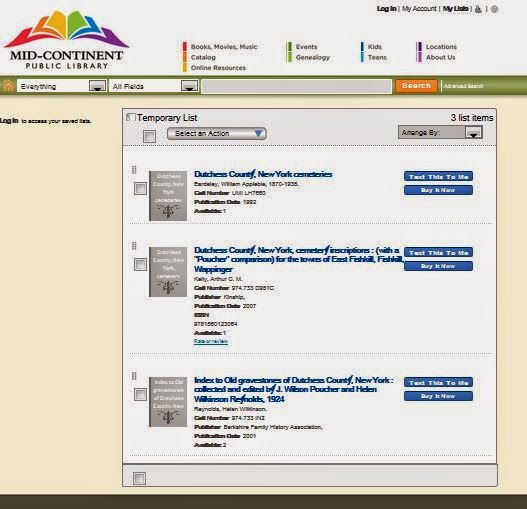Click Buy It Now for Index to Old gravestones

click(438, 396)
